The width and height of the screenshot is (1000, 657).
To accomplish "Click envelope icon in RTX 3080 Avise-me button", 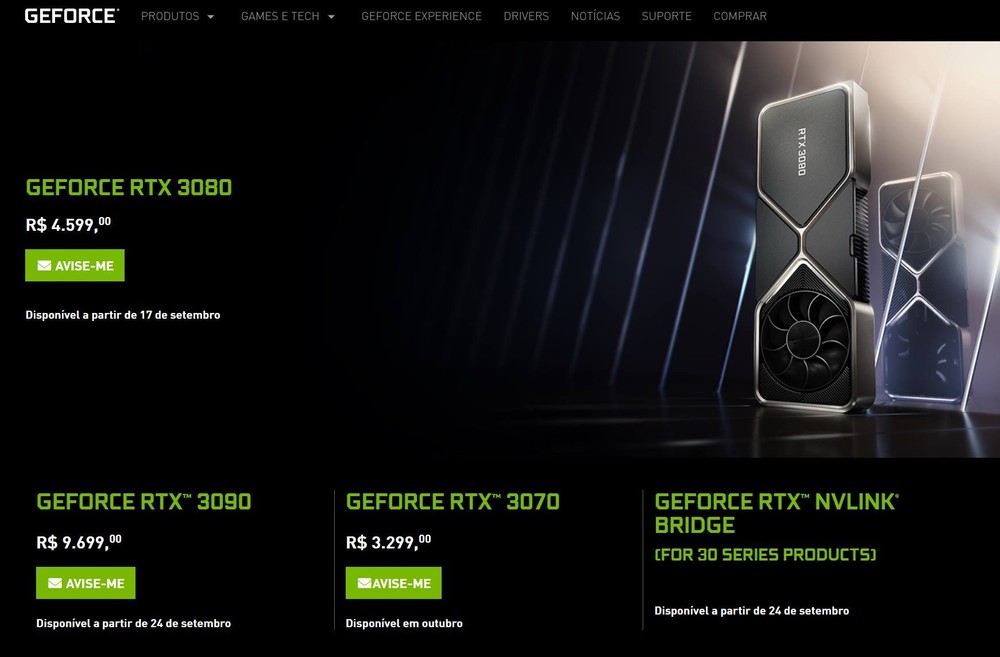I will pos(44,265).
